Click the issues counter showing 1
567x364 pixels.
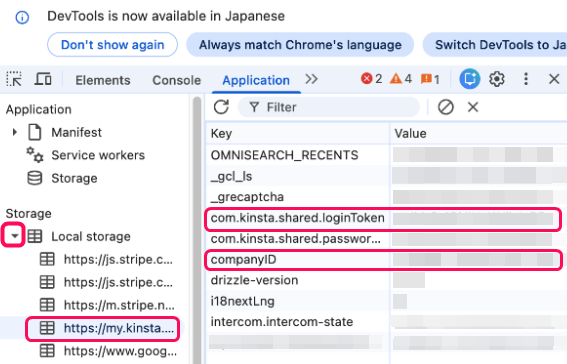[430, 79]
